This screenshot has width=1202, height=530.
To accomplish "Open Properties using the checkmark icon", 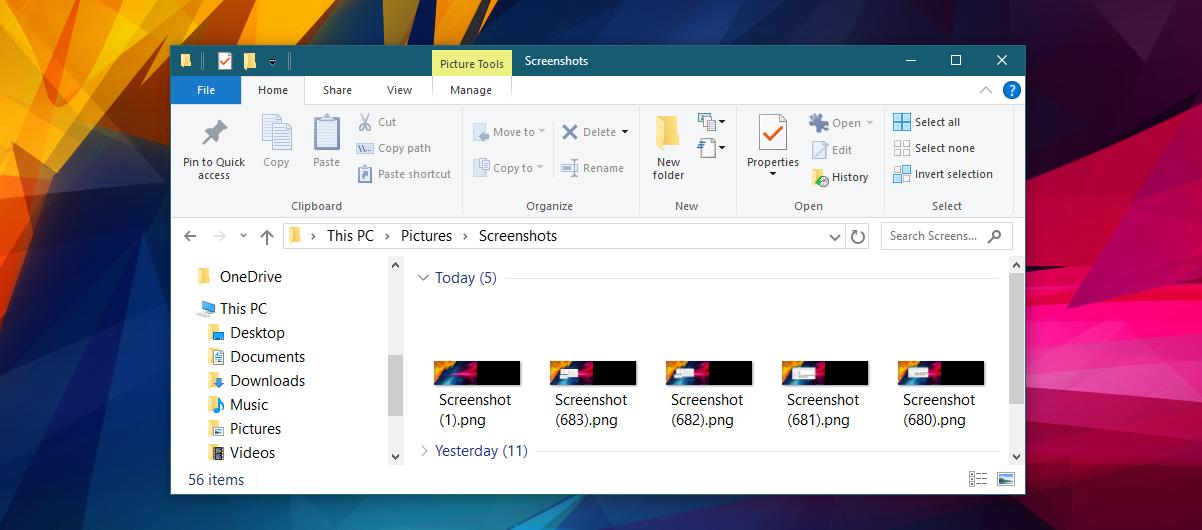I will pos(772,133).
